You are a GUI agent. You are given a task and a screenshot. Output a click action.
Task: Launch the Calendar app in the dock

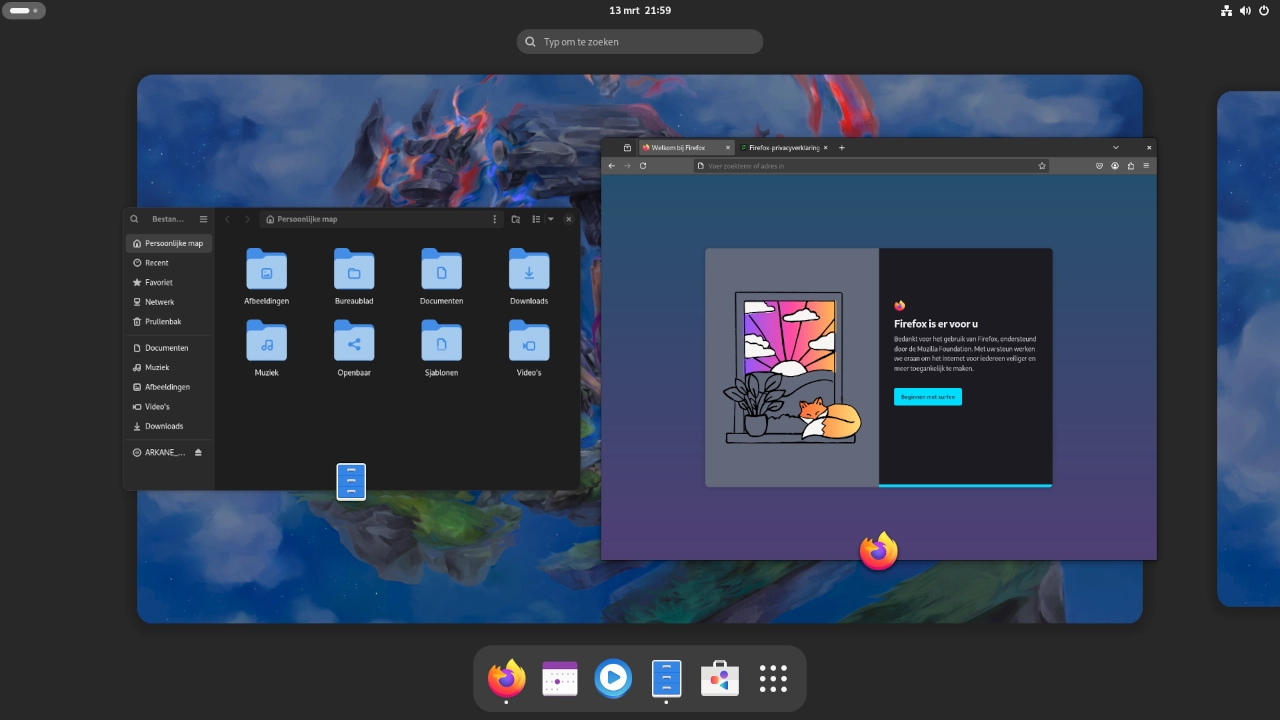coord(560,679)
